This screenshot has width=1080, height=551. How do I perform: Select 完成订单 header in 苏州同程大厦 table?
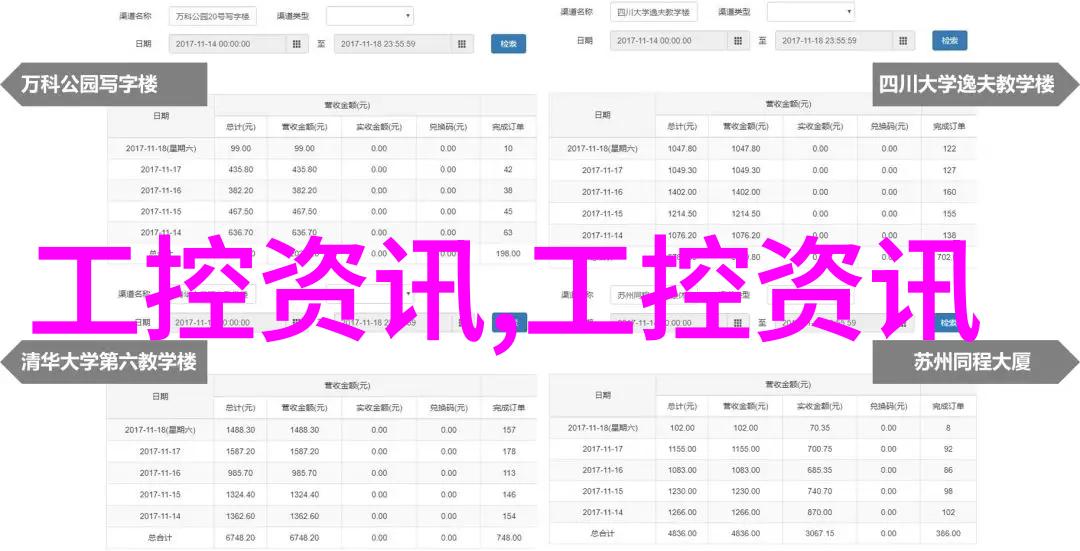pos(948,406)
